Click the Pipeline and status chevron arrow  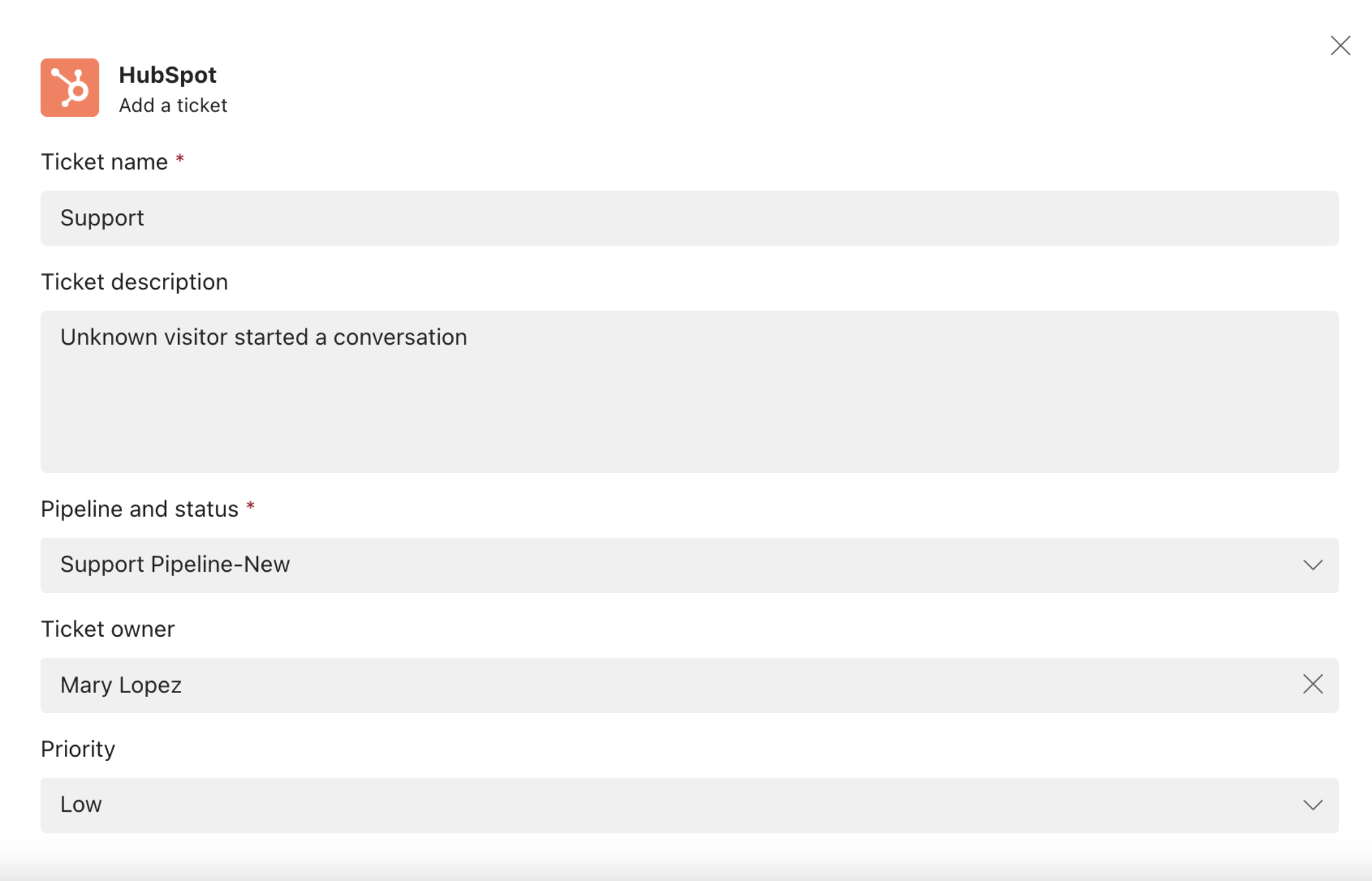tap(1314, 565)
